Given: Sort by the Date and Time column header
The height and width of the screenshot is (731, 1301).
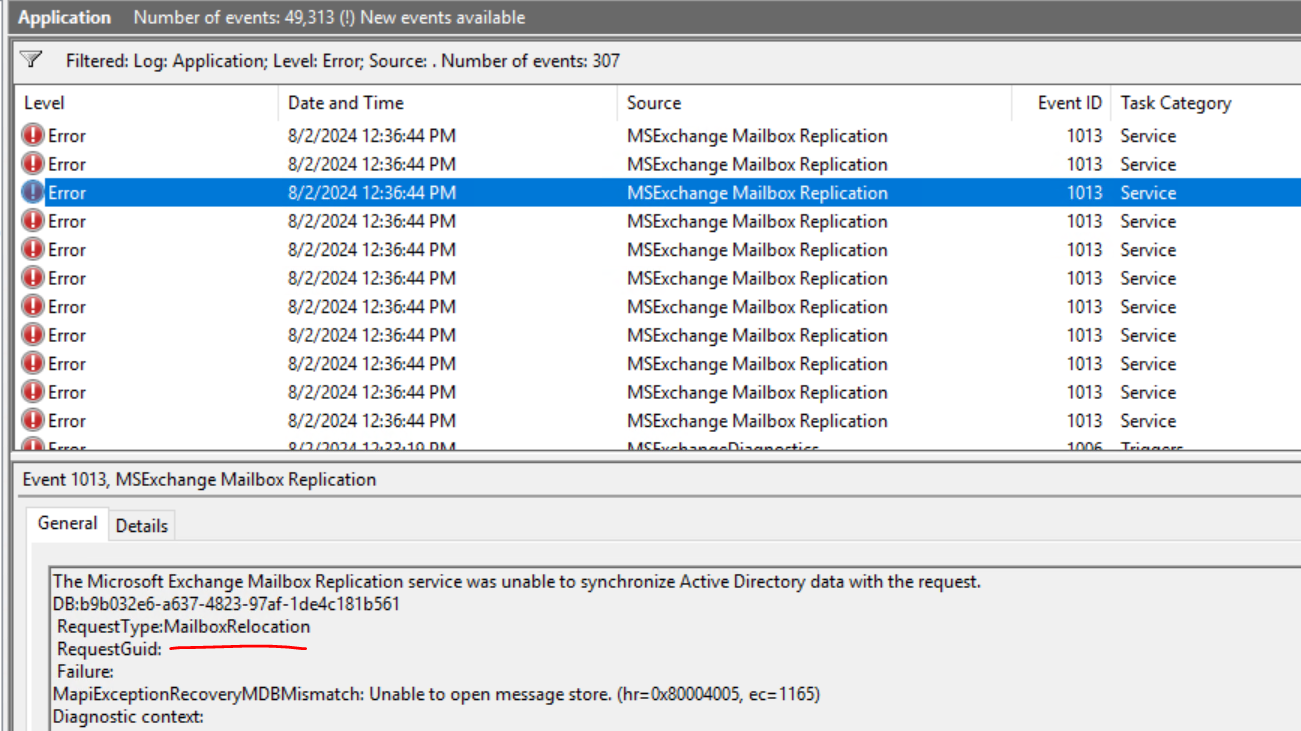Looking at the screenshot, I should pos(346,103).
